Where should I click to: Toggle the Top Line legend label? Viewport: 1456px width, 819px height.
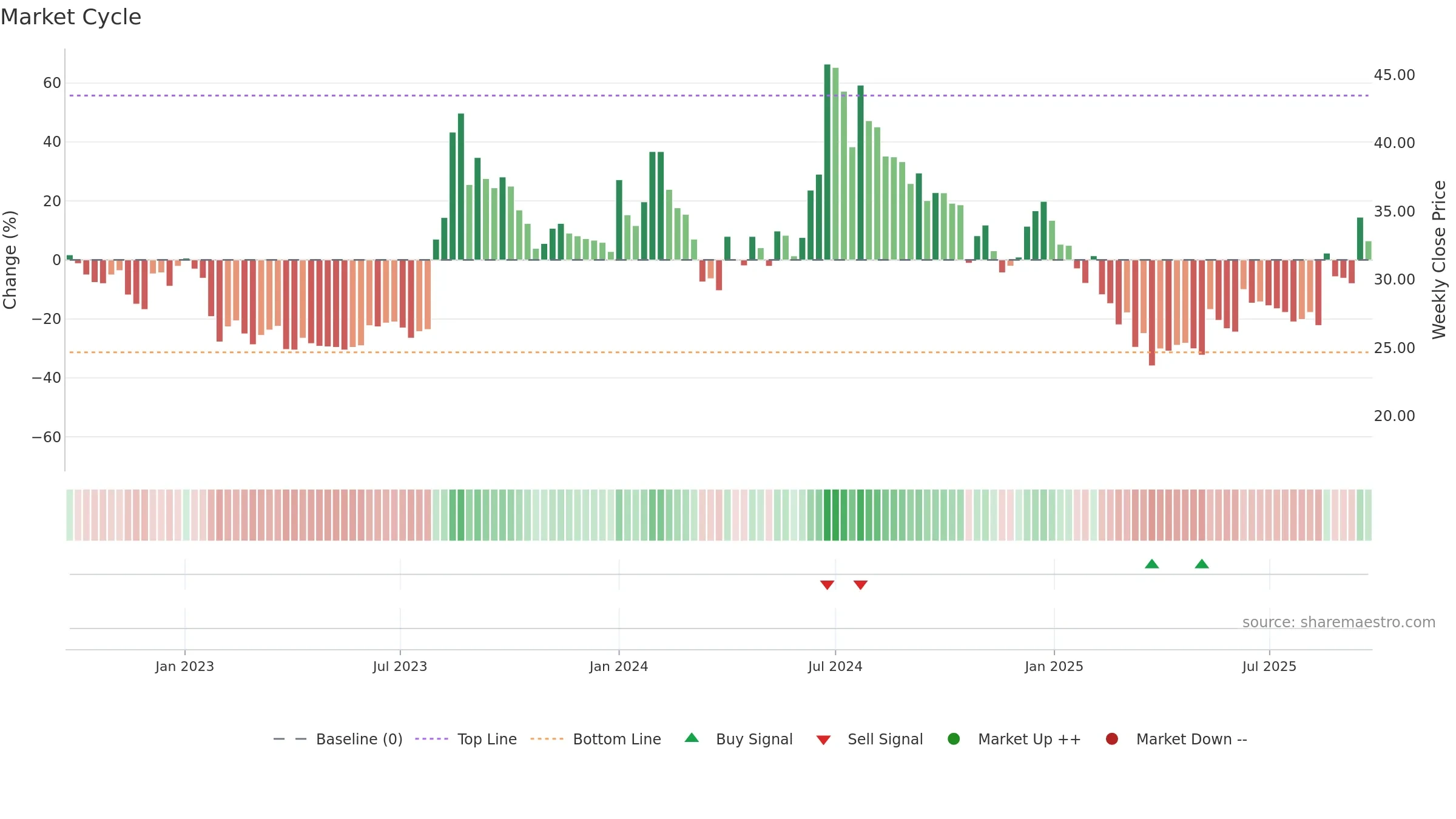[487, 739]
